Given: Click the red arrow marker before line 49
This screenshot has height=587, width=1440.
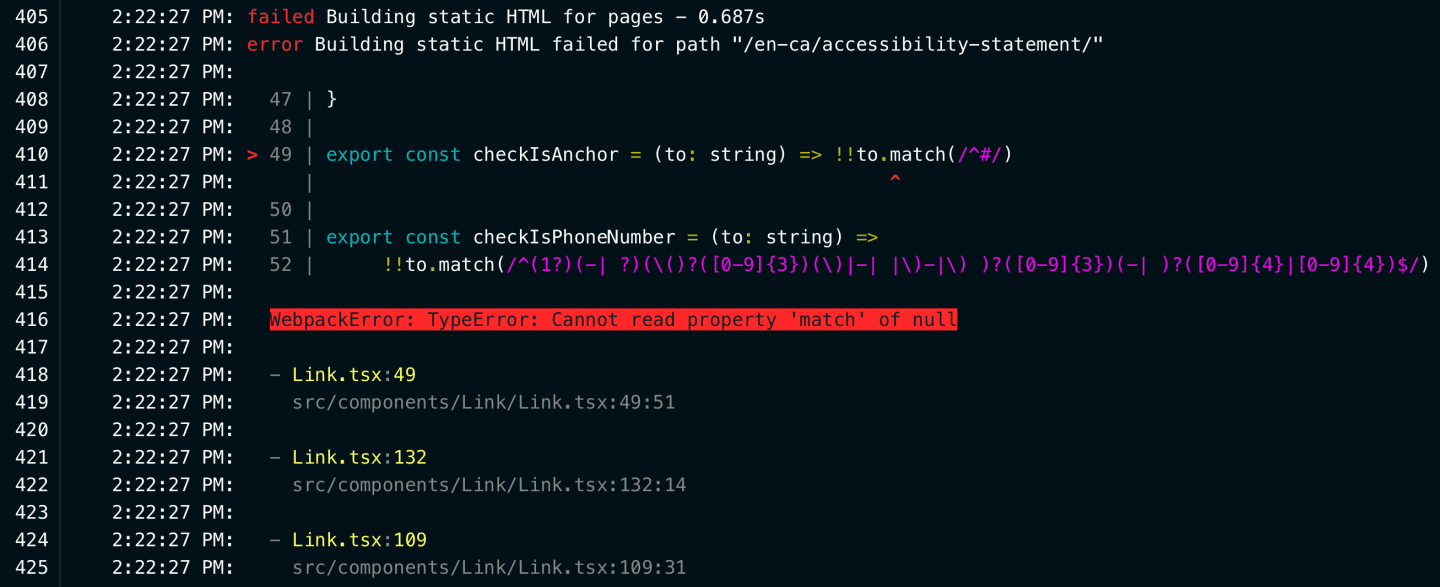Looking at the screenshot, I should click(x=253, y=155).
